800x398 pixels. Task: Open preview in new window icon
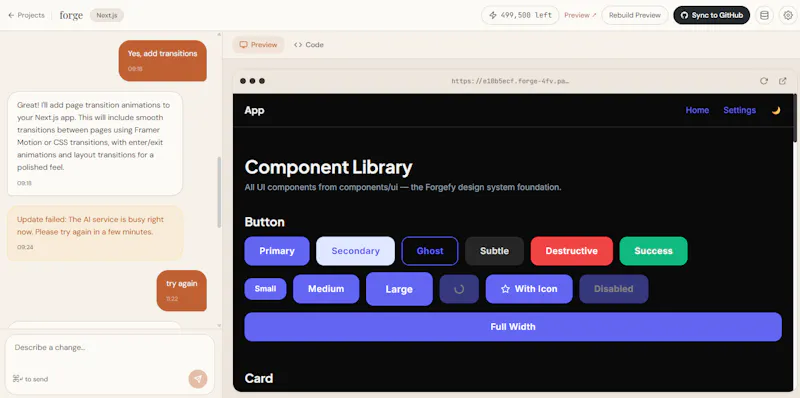coord(783,81)
